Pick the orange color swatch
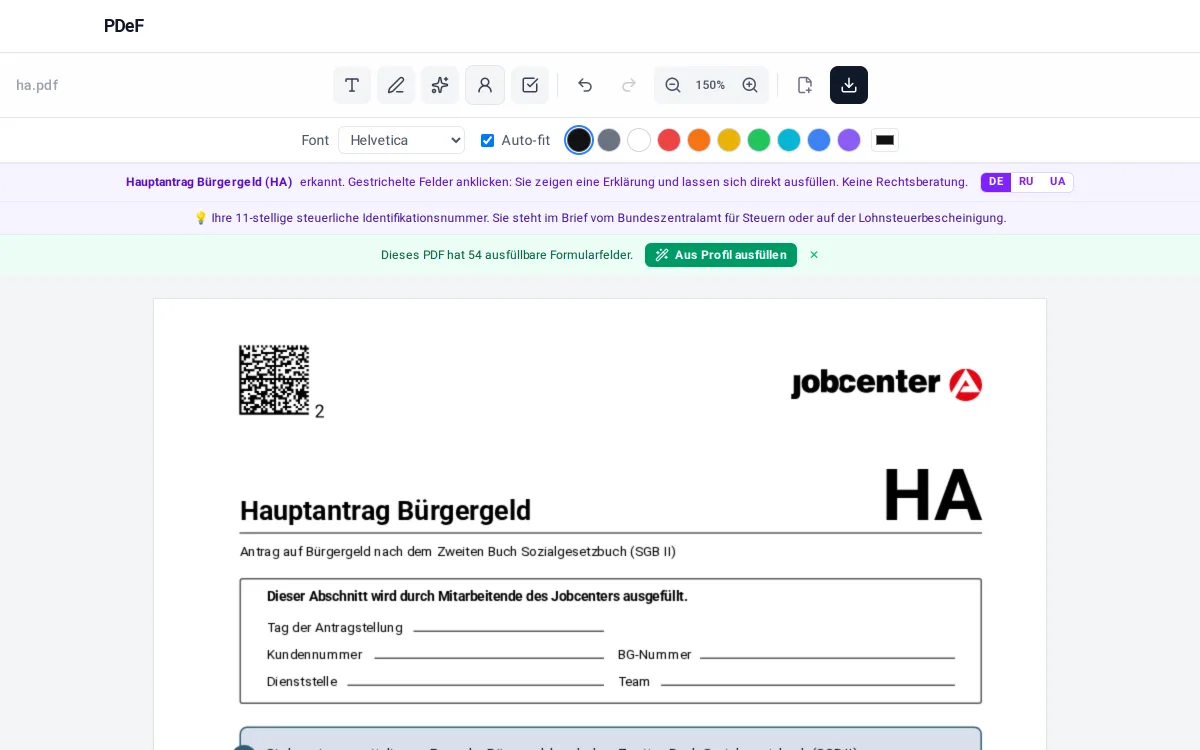This screenshot has height=750, width=1200. pos(699,140)
